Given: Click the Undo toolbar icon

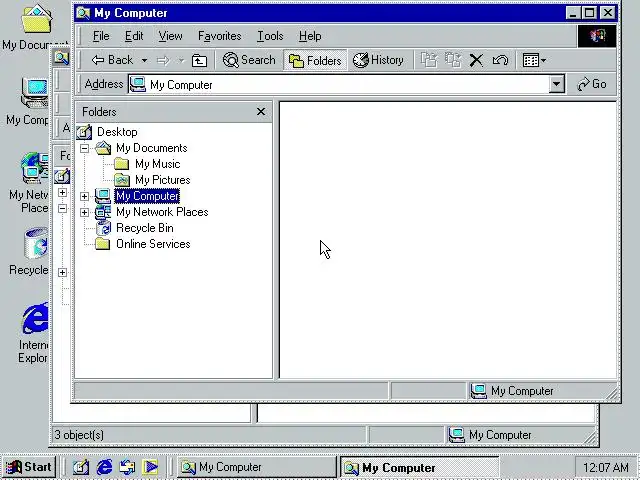Looking at the screenshot, I should (500, 60).
